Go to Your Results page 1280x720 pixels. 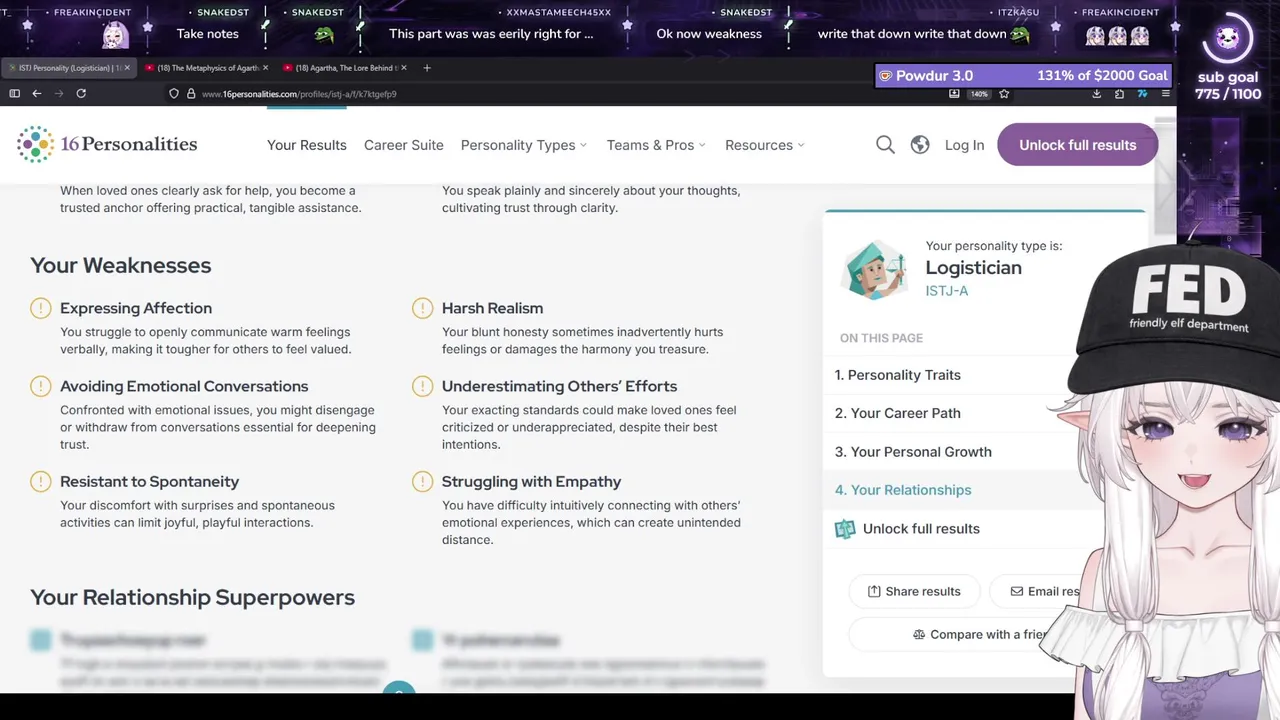307,145
